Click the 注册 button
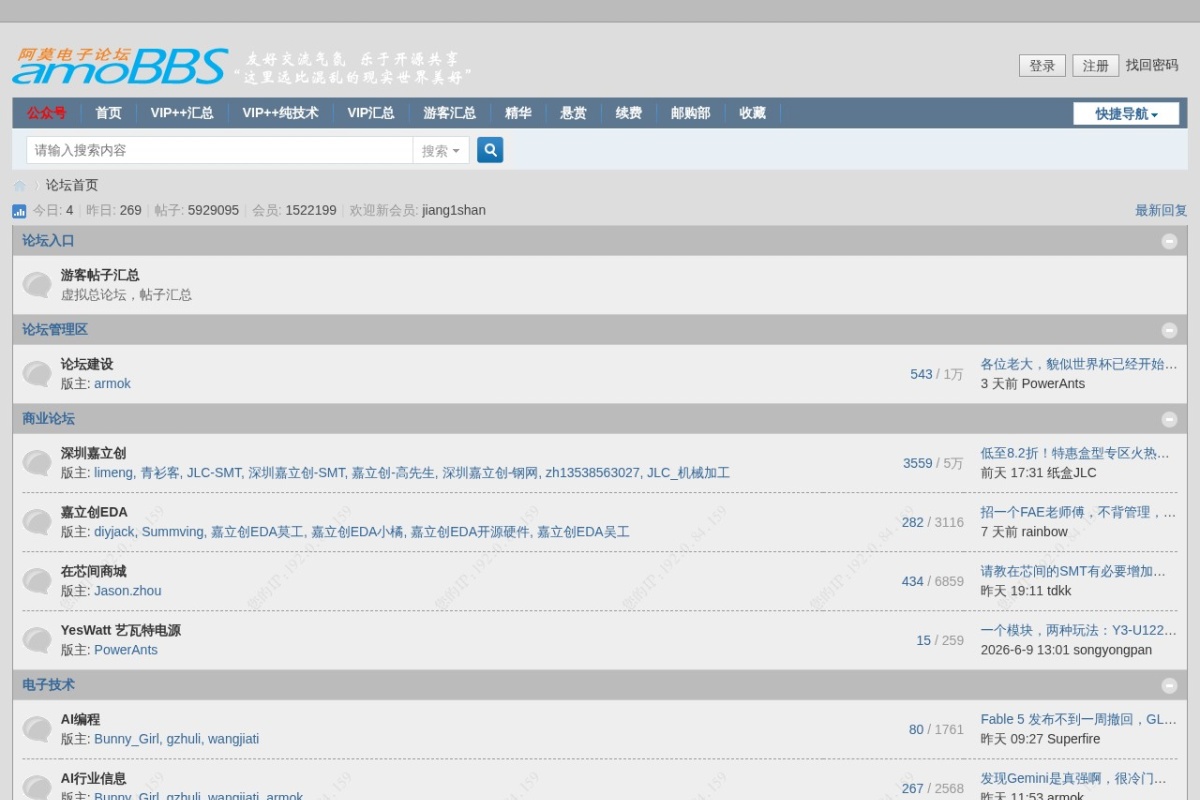Screen dimensions: 1200x800 tap(1096, 65)
